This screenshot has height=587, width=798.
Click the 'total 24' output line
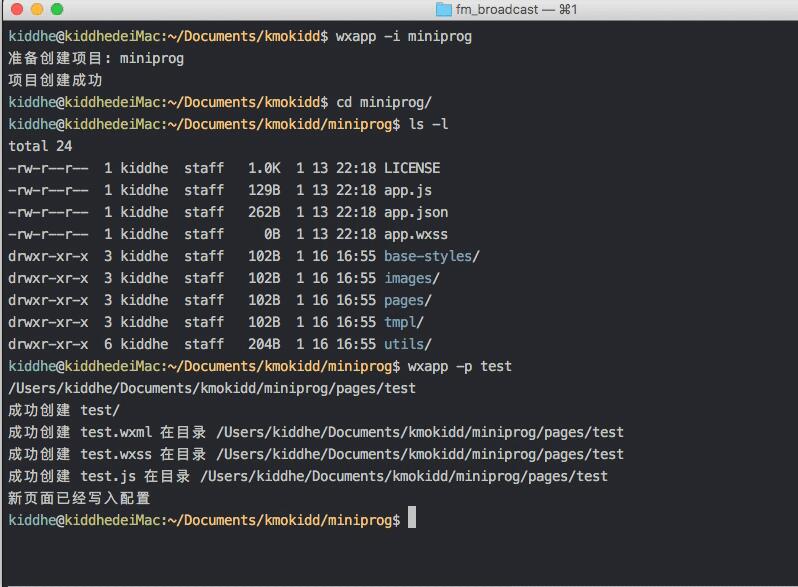point(40,146)
